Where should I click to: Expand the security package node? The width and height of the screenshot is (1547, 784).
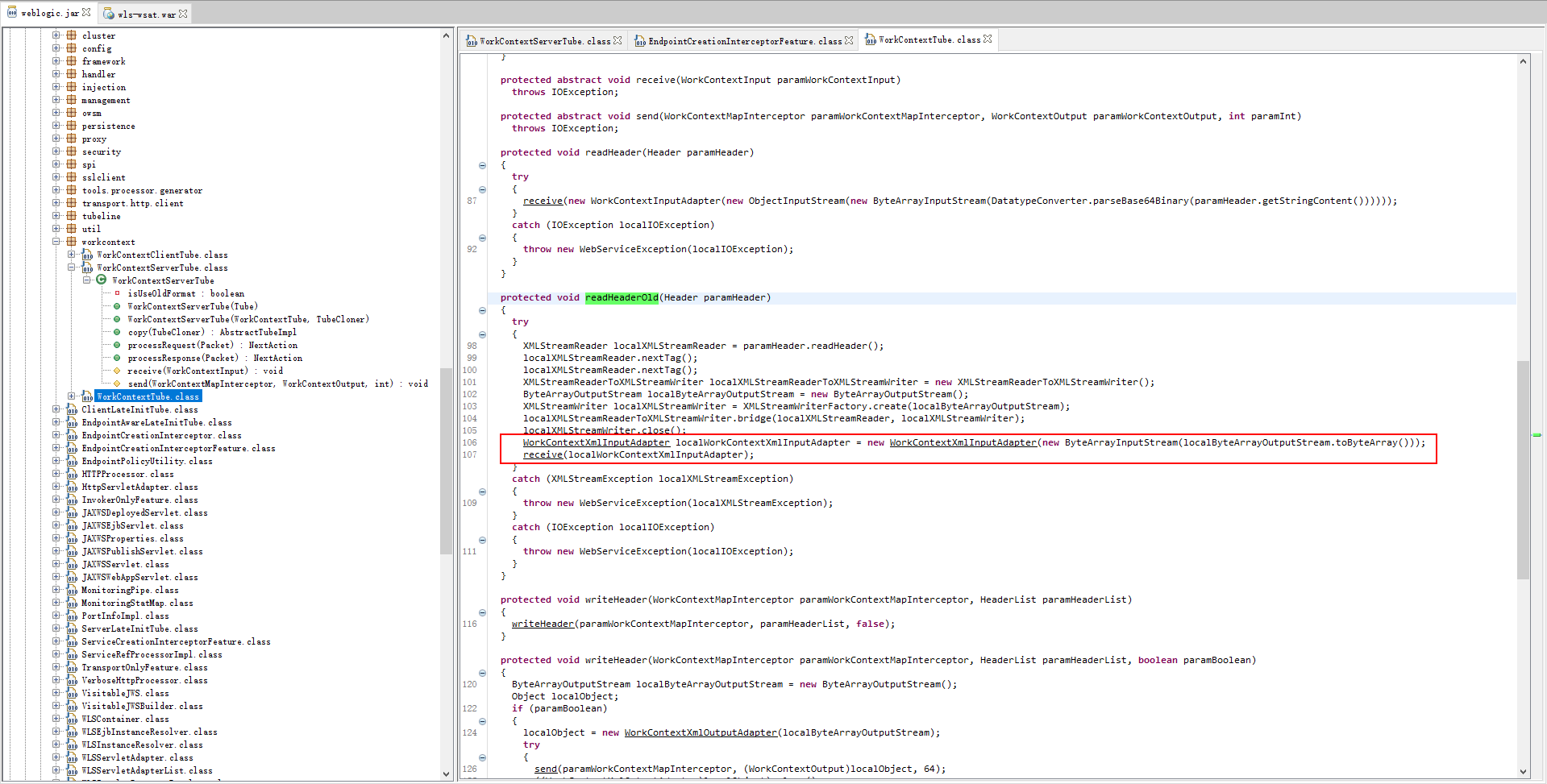pyautogui.click(x=56, y=151)
